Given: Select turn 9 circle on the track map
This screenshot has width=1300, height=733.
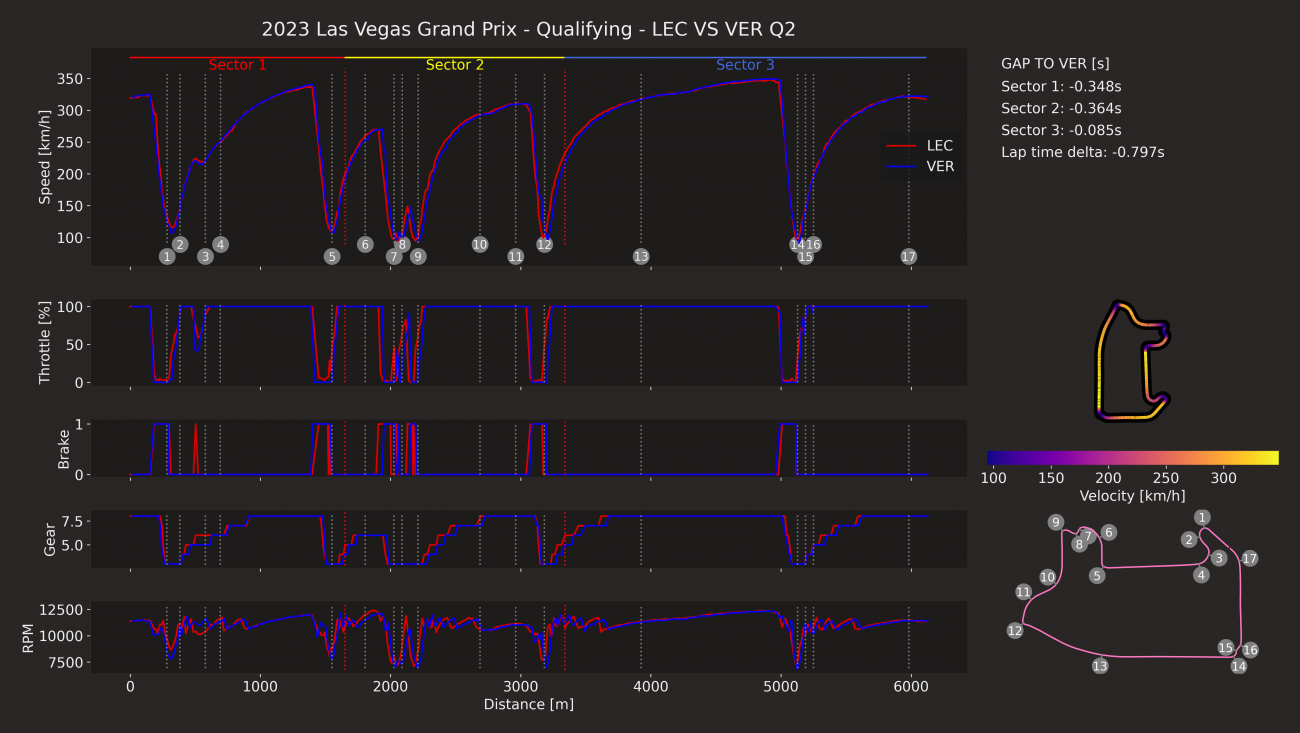Looking at the screenshot, I should [x=1055, y=522].
